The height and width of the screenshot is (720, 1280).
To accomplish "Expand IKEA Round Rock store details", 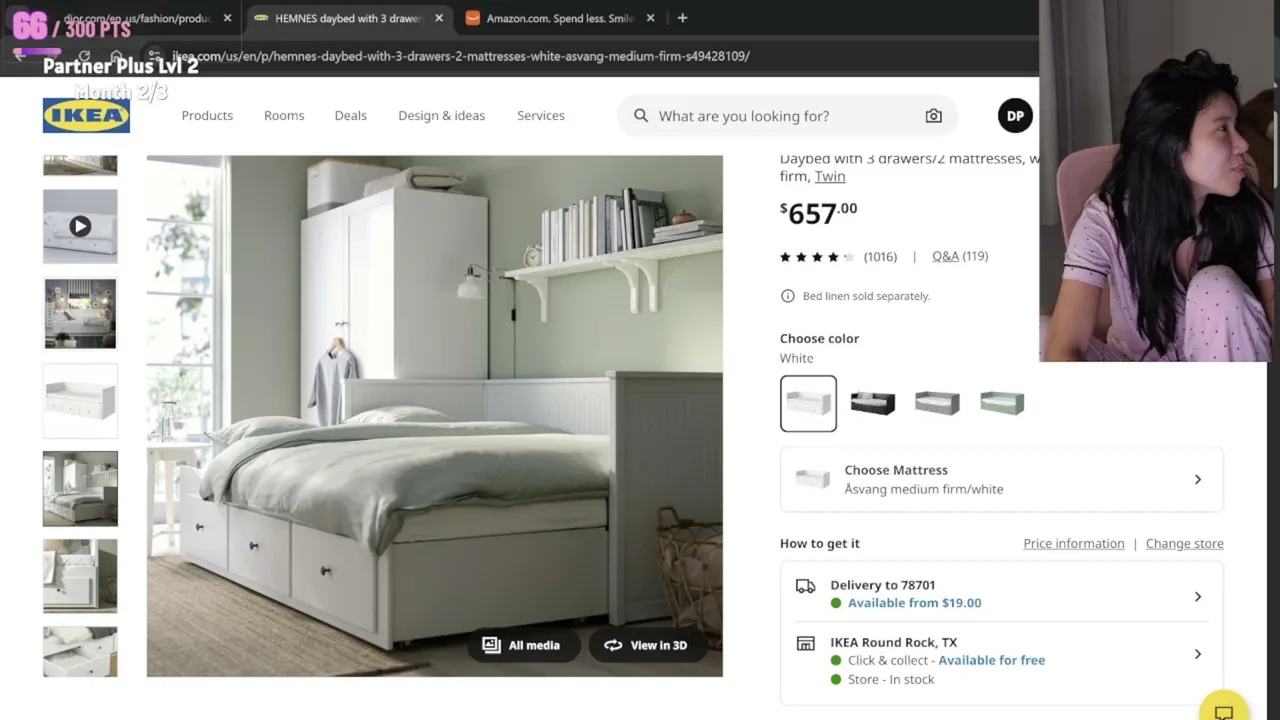I will pyautogui.click(x=1001, y=661).
